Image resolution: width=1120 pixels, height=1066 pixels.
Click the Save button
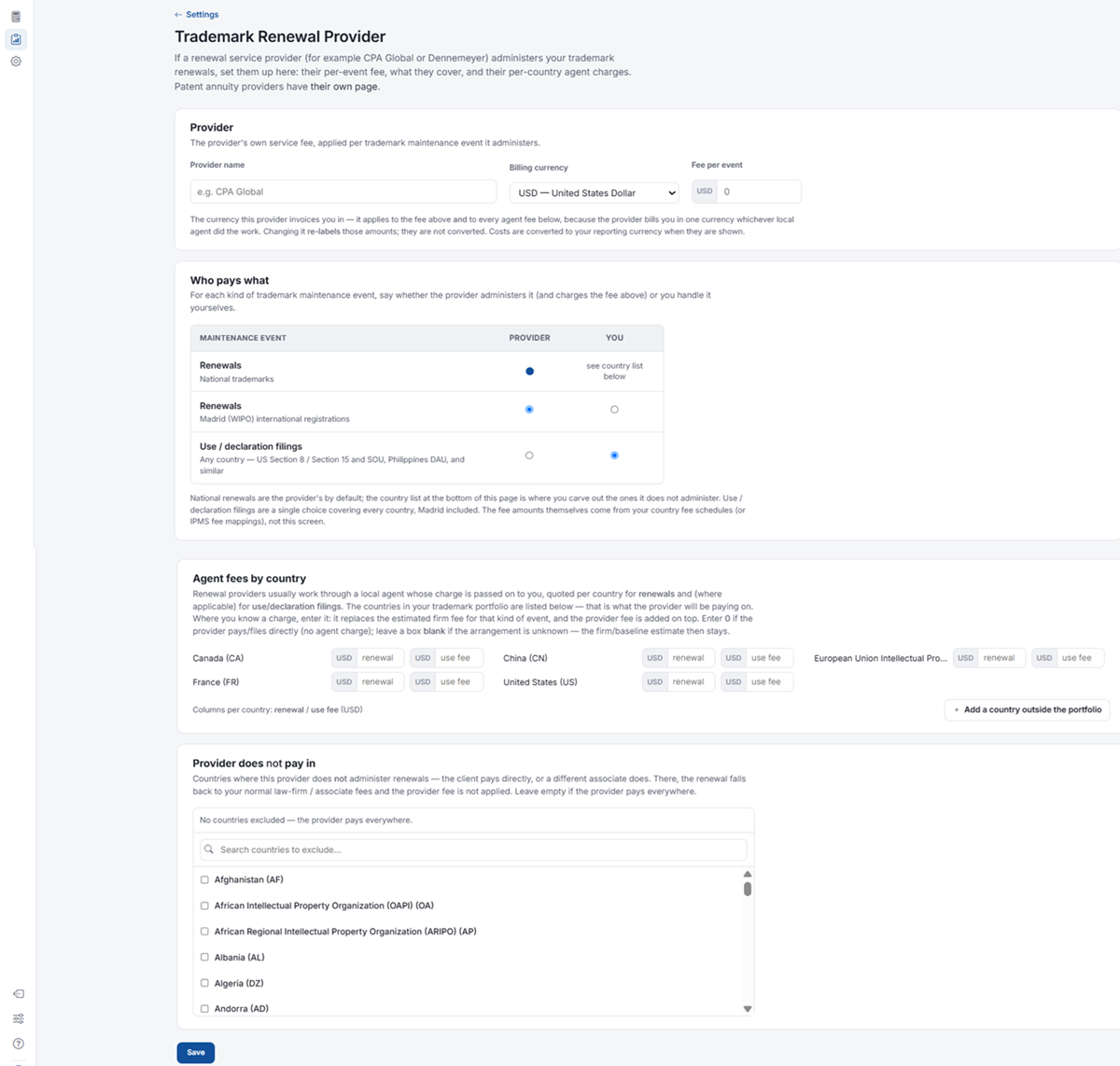196,1052
